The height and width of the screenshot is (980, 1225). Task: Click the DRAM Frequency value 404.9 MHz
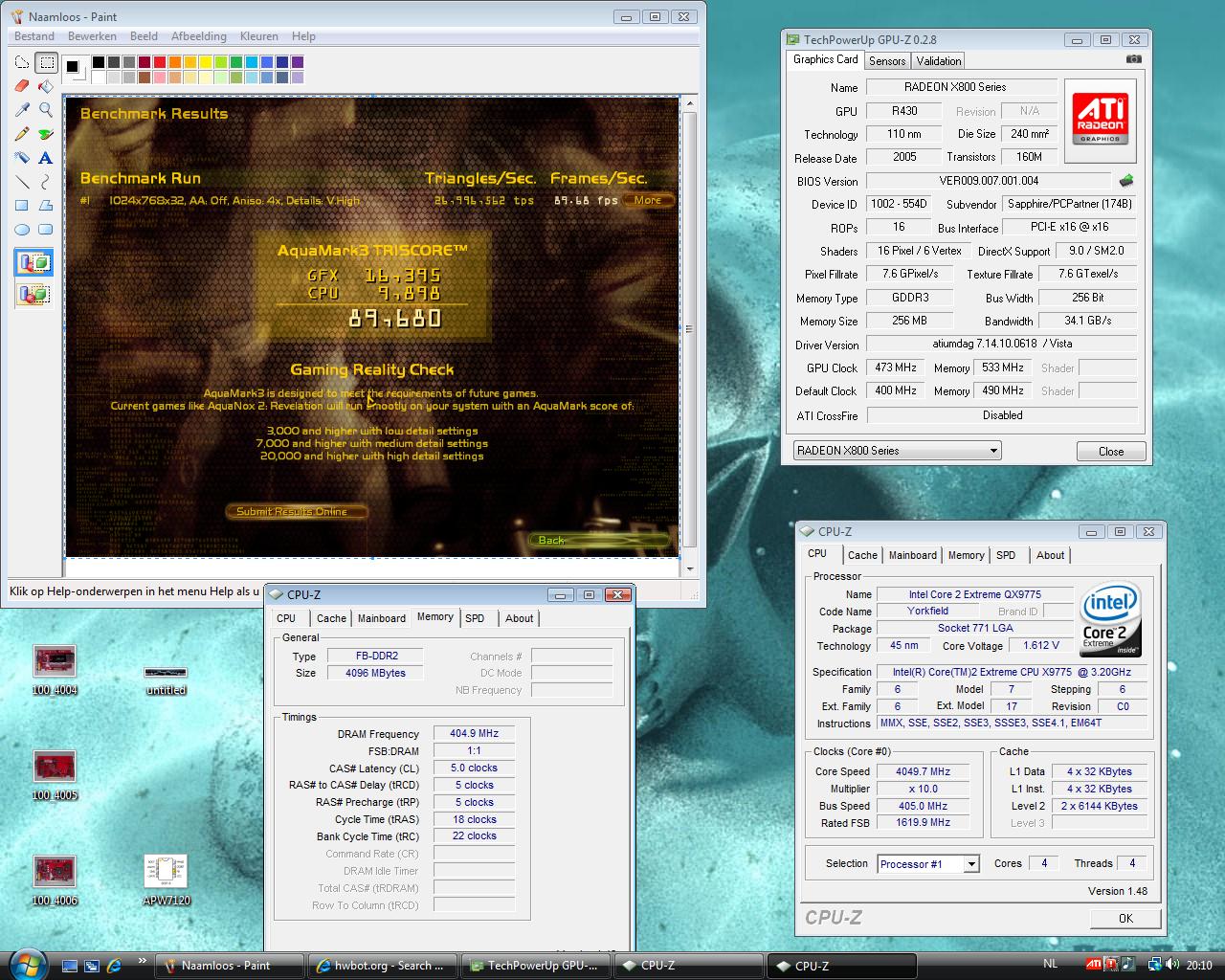(x=474, y=733)
